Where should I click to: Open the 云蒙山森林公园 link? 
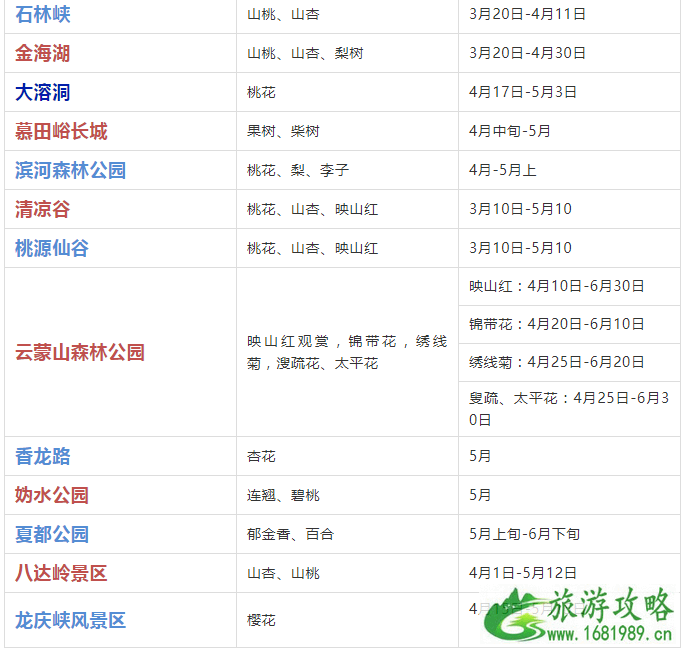(79, 352)
